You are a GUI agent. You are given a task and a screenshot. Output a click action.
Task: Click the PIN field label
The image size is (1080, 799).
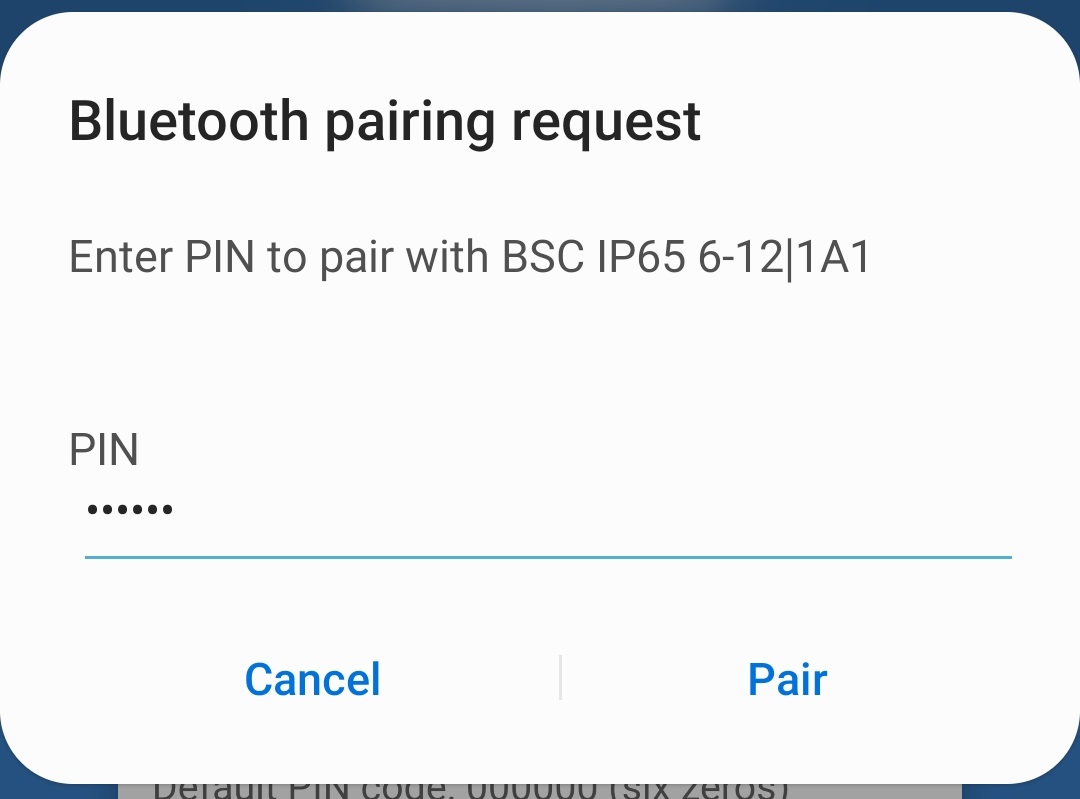point(103,450)
